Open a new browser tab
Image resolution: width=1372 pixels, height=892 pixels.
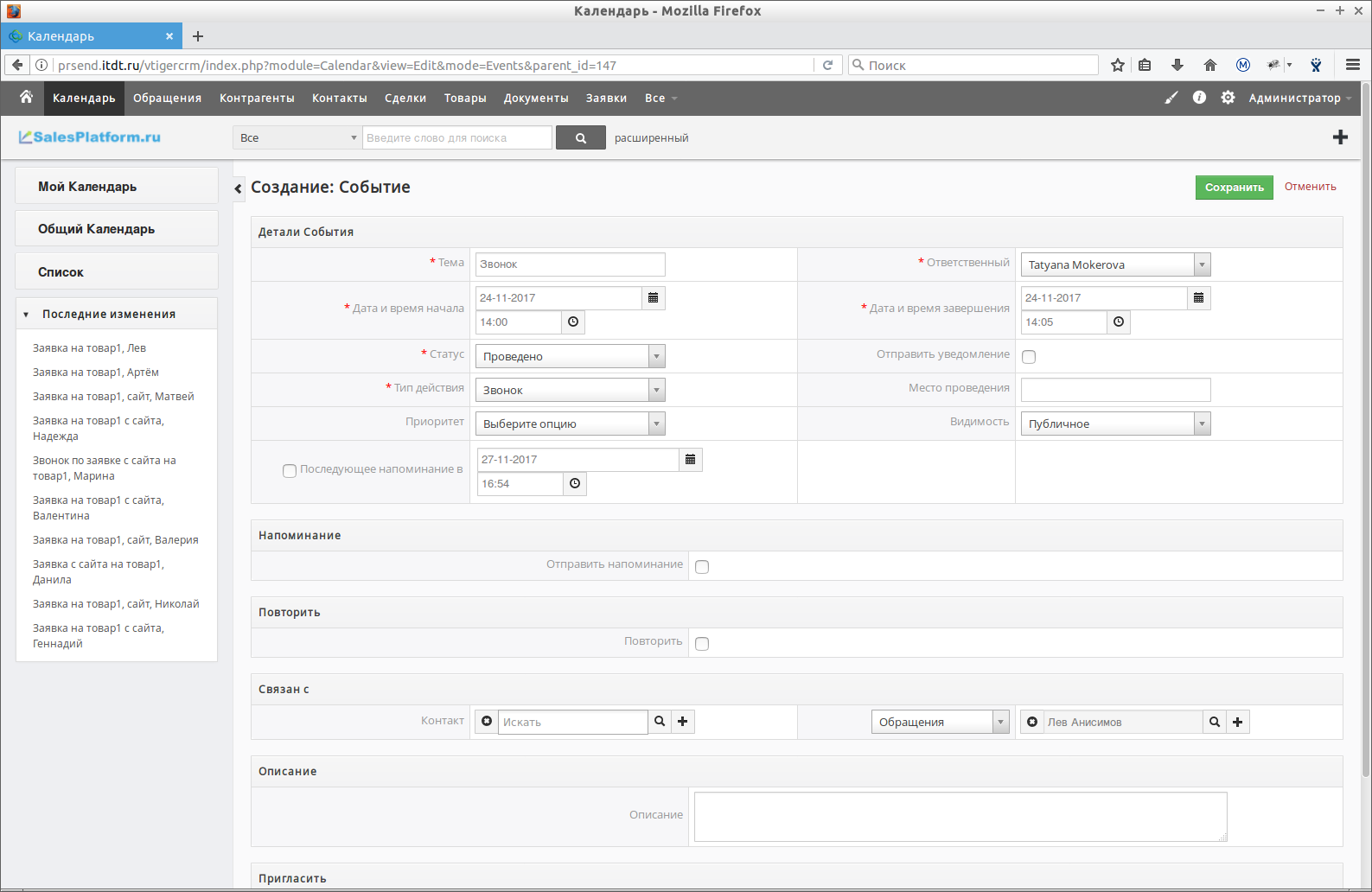point(198,36)
